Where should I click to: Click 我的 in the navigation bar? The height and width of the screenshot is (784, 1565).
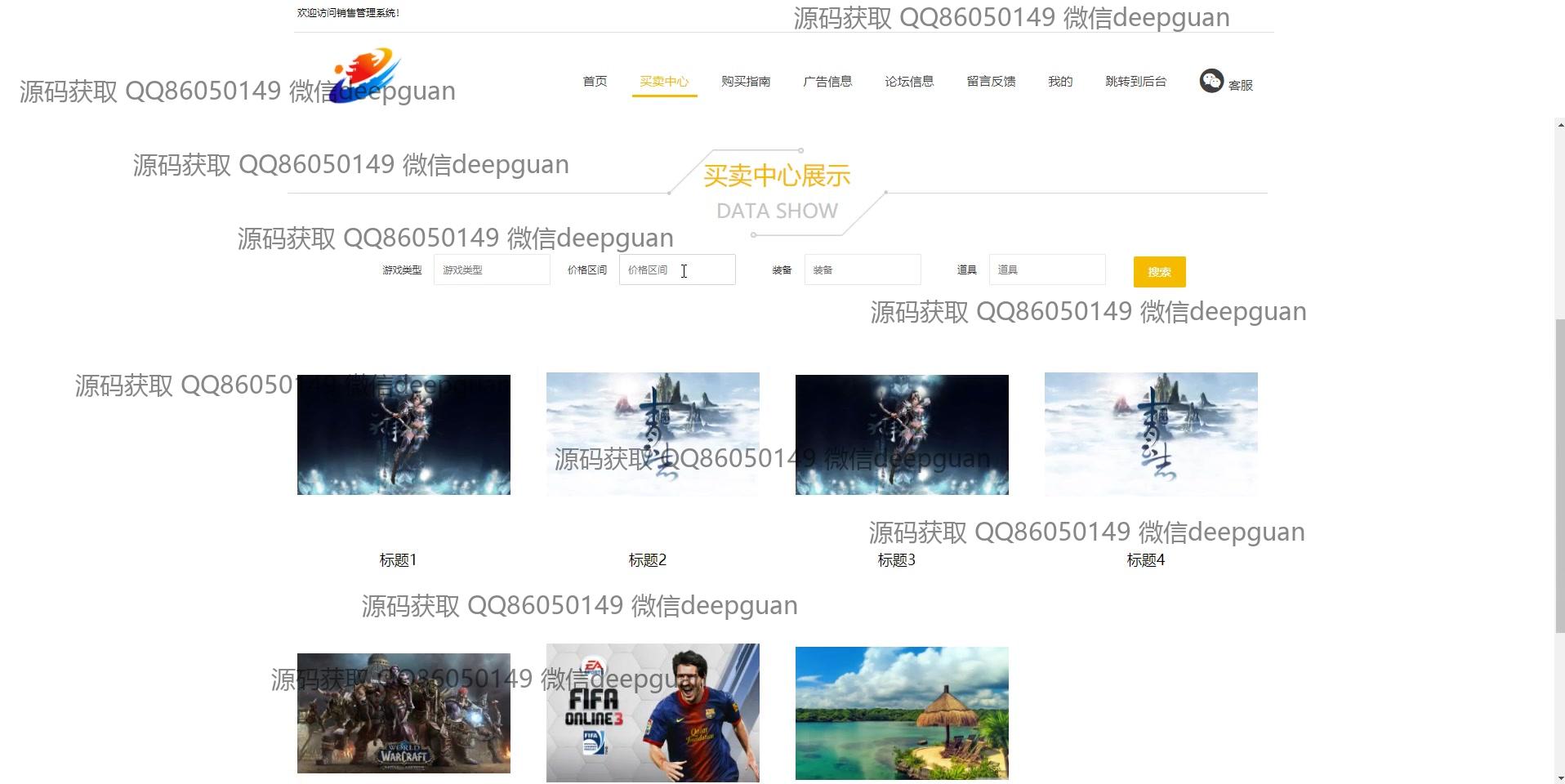point(1059,81)
